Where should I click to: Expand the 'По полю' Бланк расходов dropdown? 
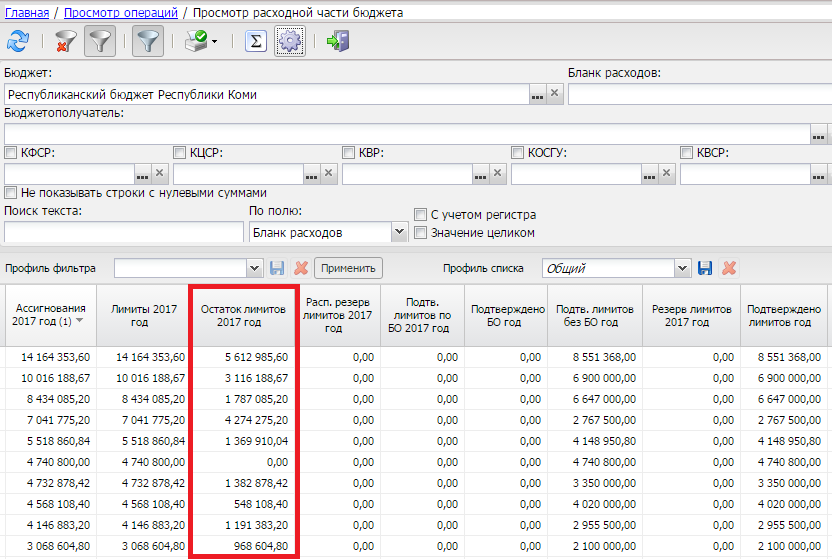click(399, 232)
